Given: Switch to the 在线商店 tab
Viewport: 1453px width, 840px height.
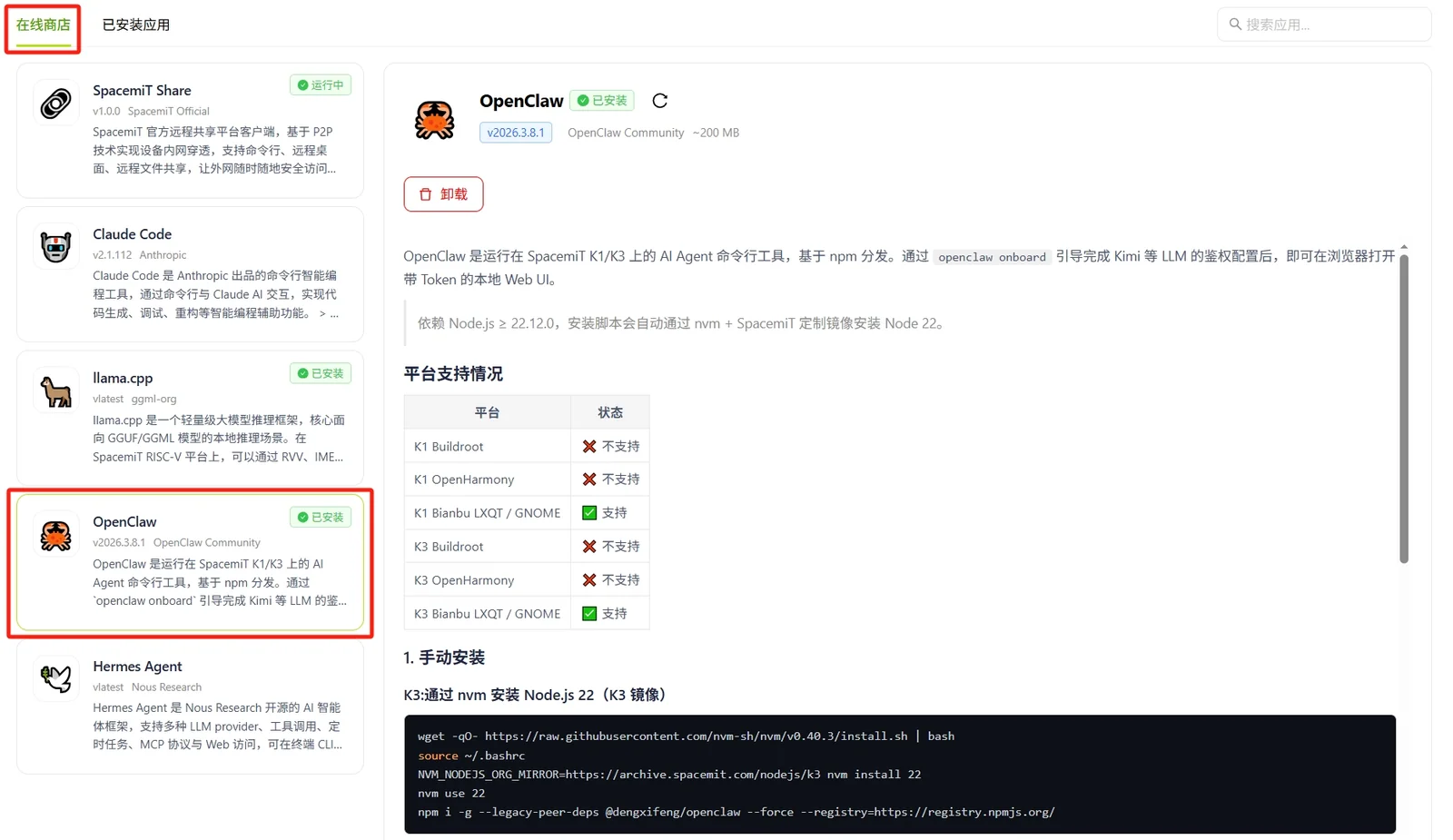Looking at the screenshot, I should [x=43, y=25].
